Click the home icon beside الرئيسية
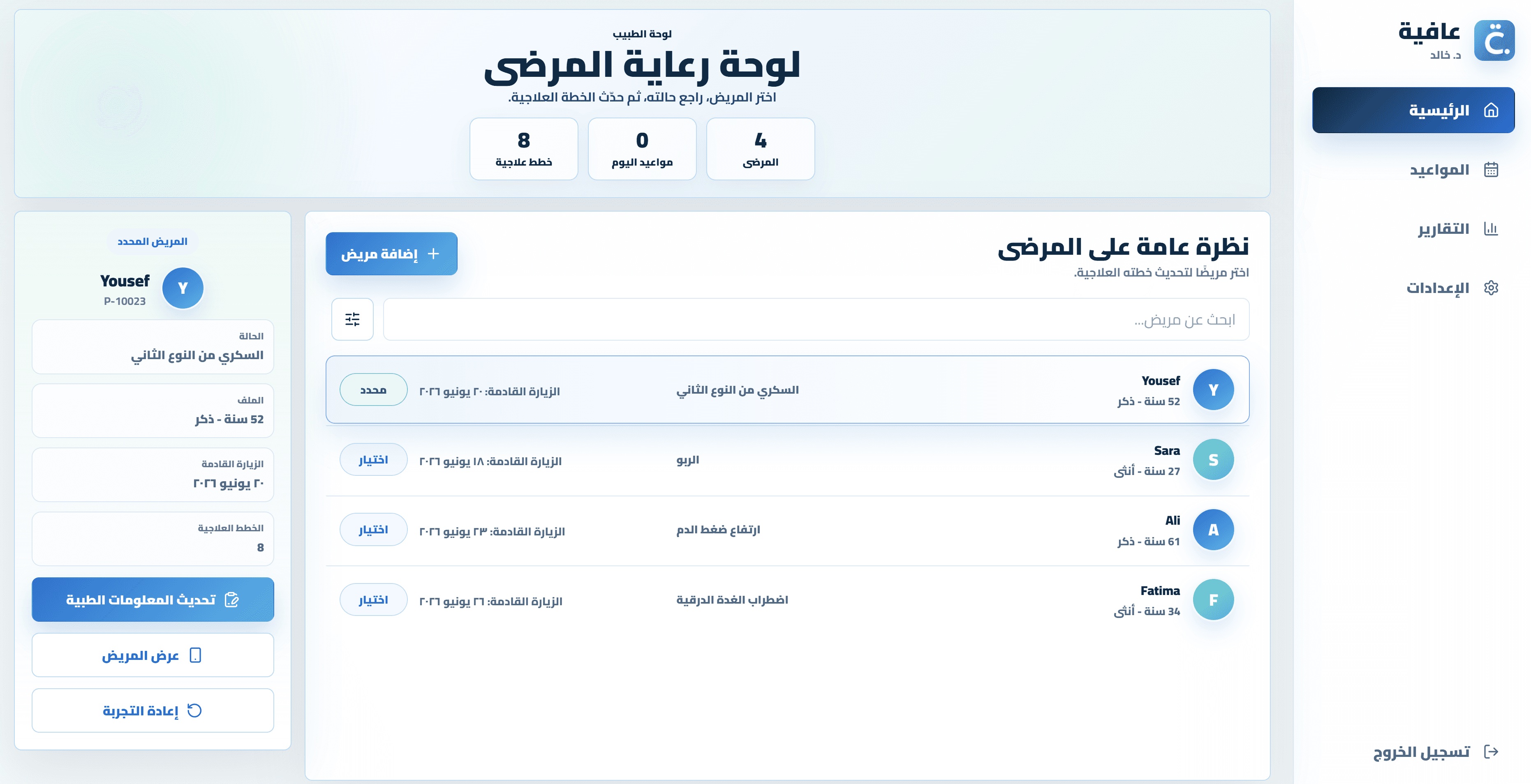1531x784 pixels. (1491, 110)
